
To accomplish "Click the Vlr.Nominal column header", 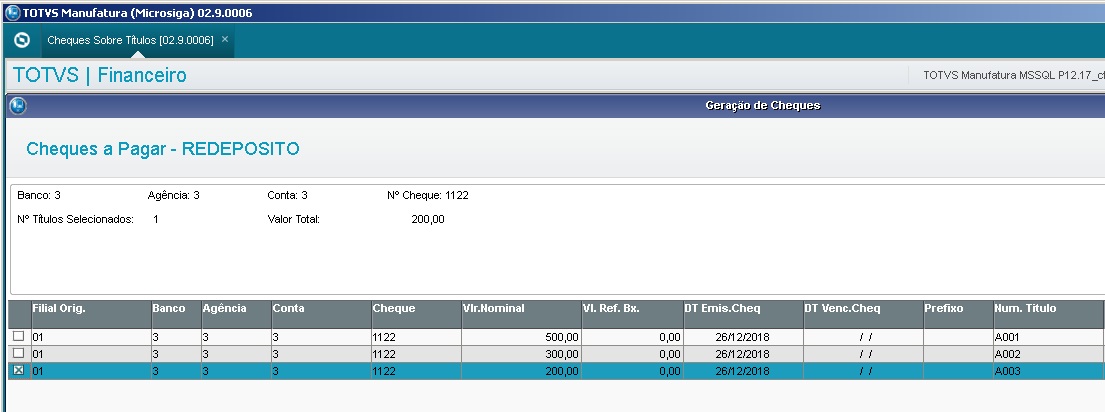I will (x=521, y=314).
